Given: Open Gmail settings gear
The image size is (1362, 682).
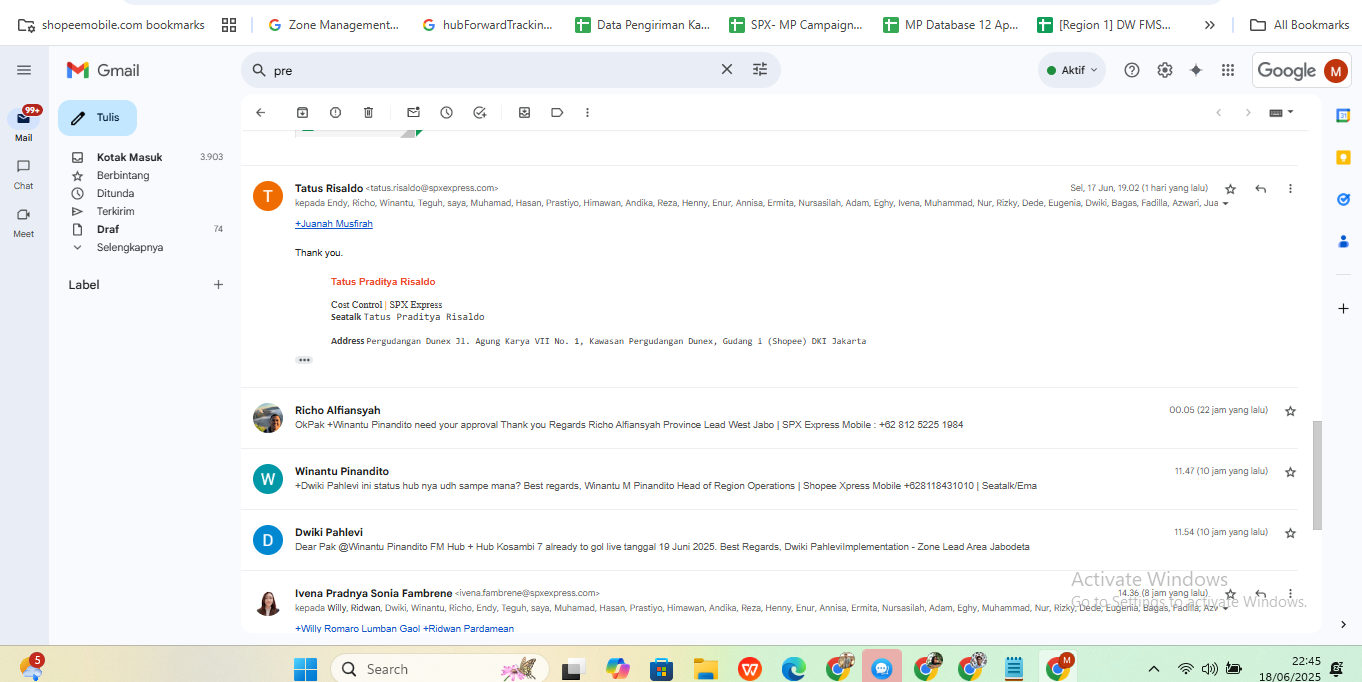Looking at the screenshot, I should (1165, 70).
